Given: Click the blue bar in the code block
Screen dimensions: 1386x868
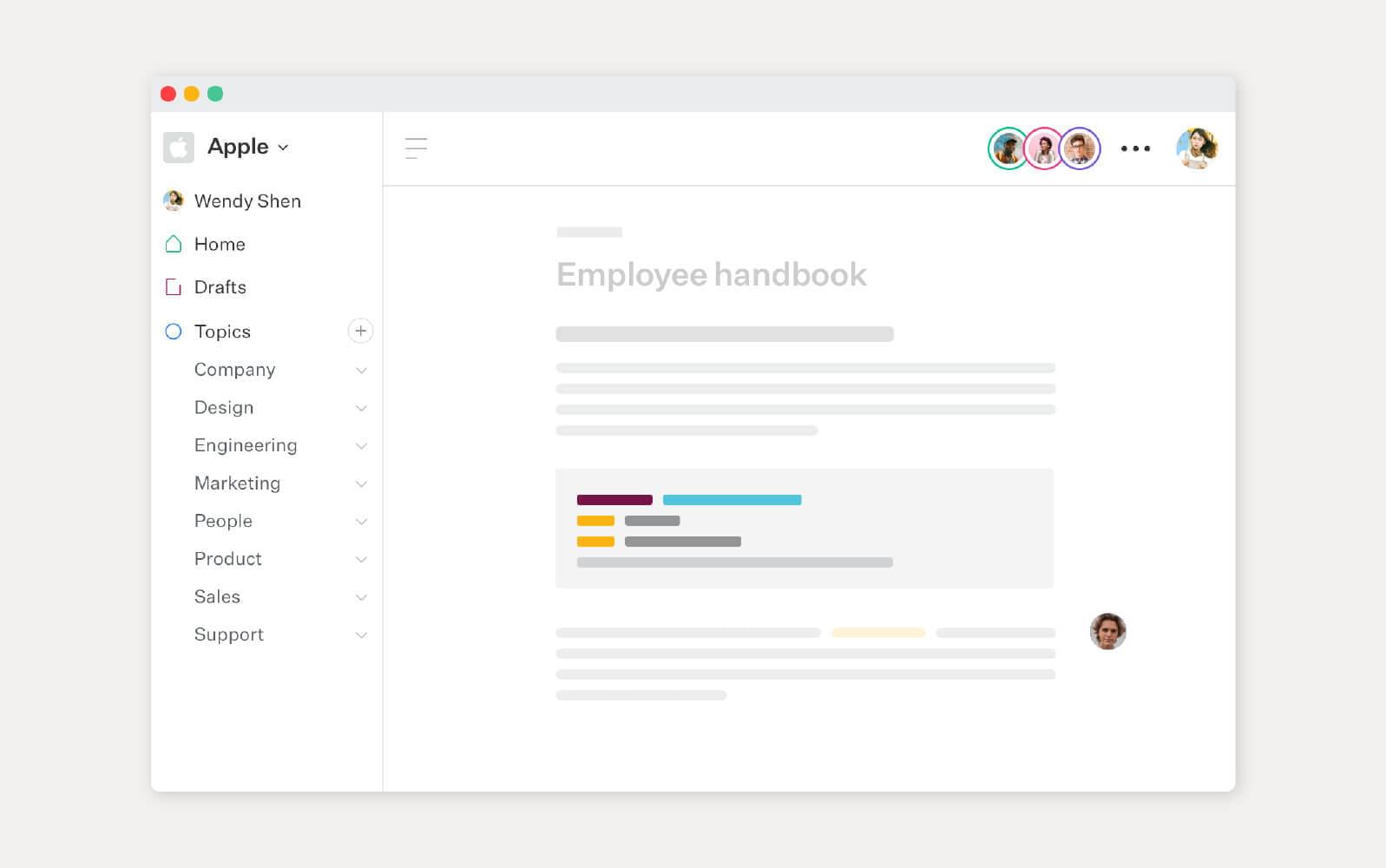Looking at the screenshot, I should pos(732,500).
